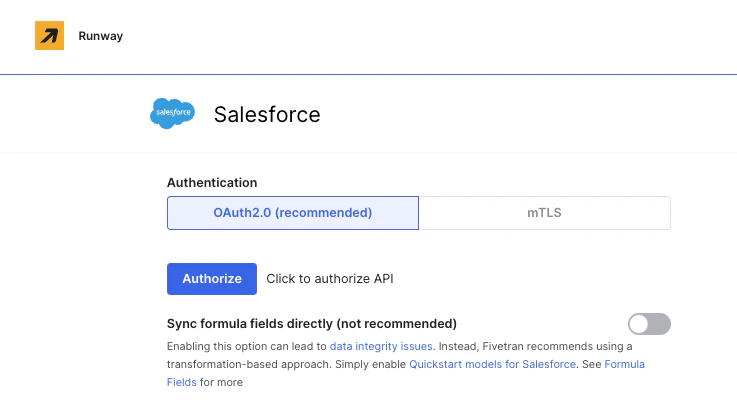Click the 'Click to authorize API' text
737x408 pixels.
pyautogui.click(x=330, y=279)
